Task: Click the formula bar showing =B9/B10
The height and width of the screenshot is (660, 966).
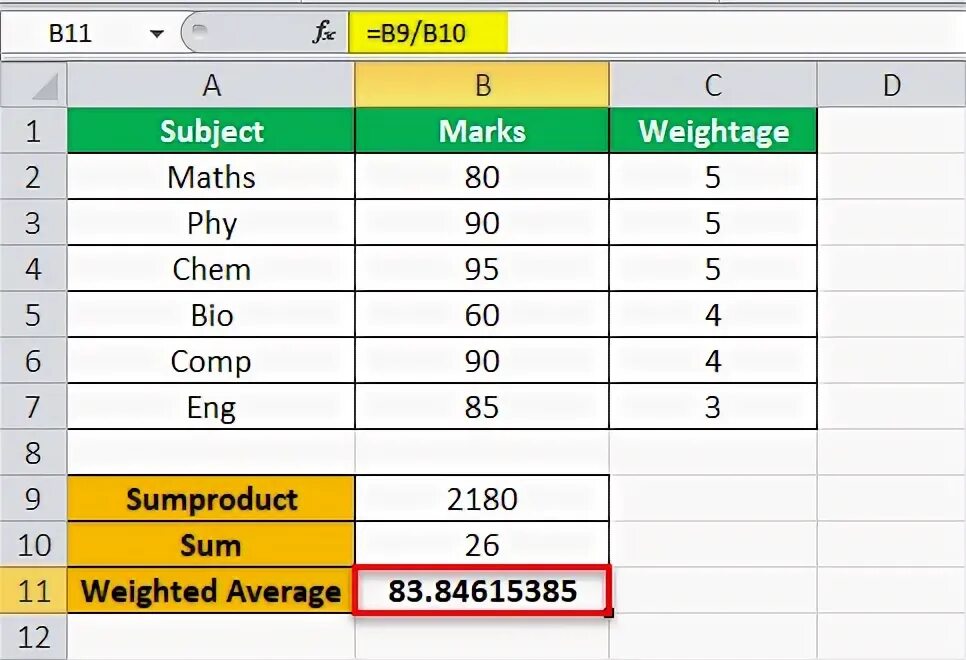Action: point(657,33)
